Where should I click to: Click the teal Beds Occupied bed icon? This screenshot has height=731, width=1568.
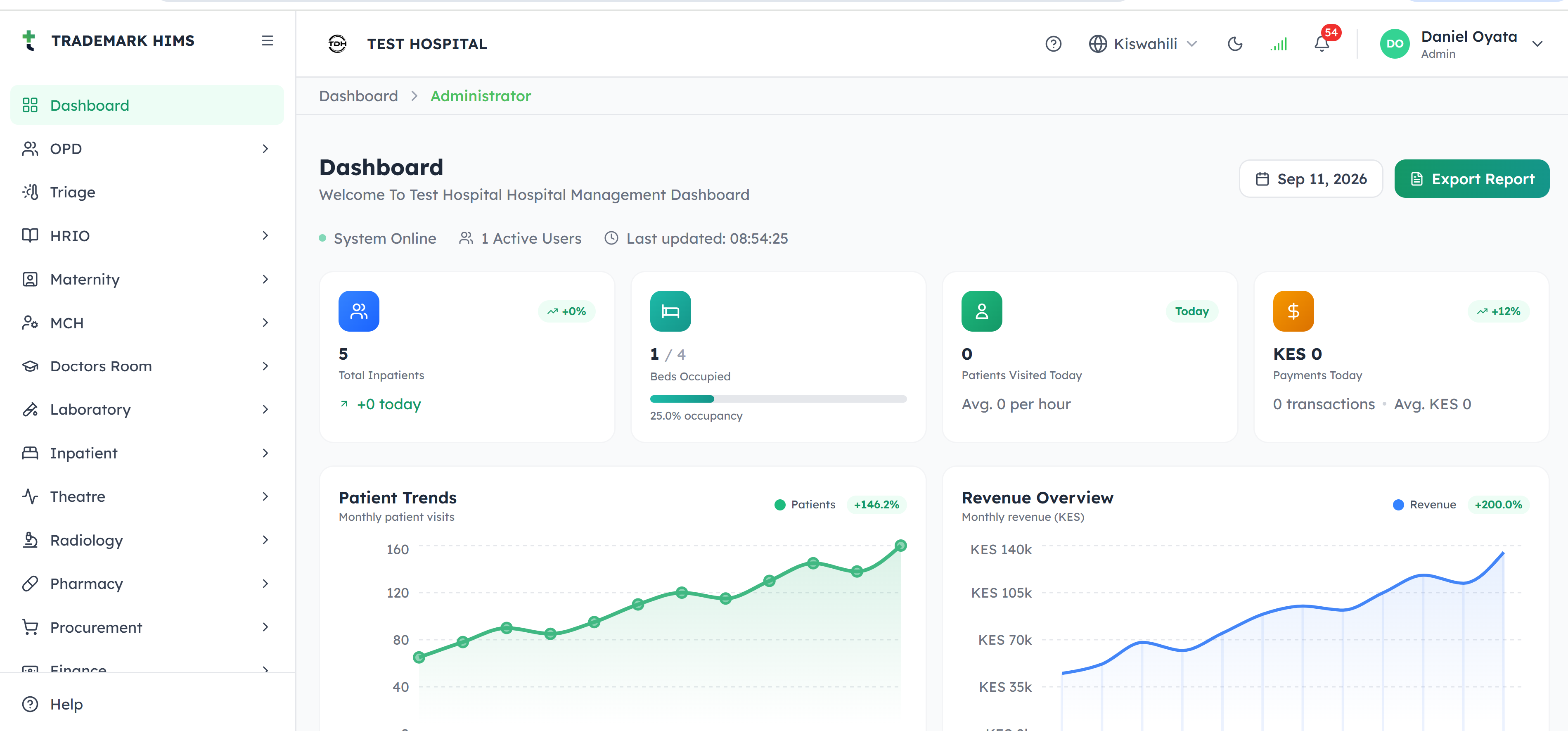(670, 311)
